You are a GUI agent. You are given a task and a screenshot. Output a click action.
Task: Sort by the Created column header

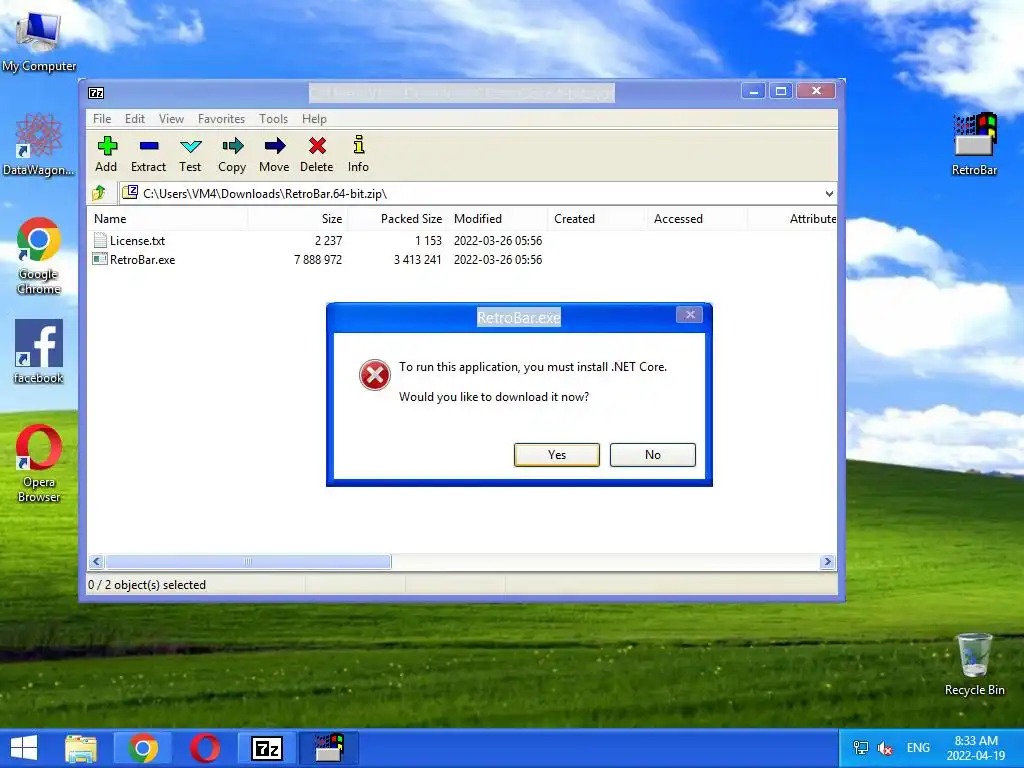pos(598,219)
